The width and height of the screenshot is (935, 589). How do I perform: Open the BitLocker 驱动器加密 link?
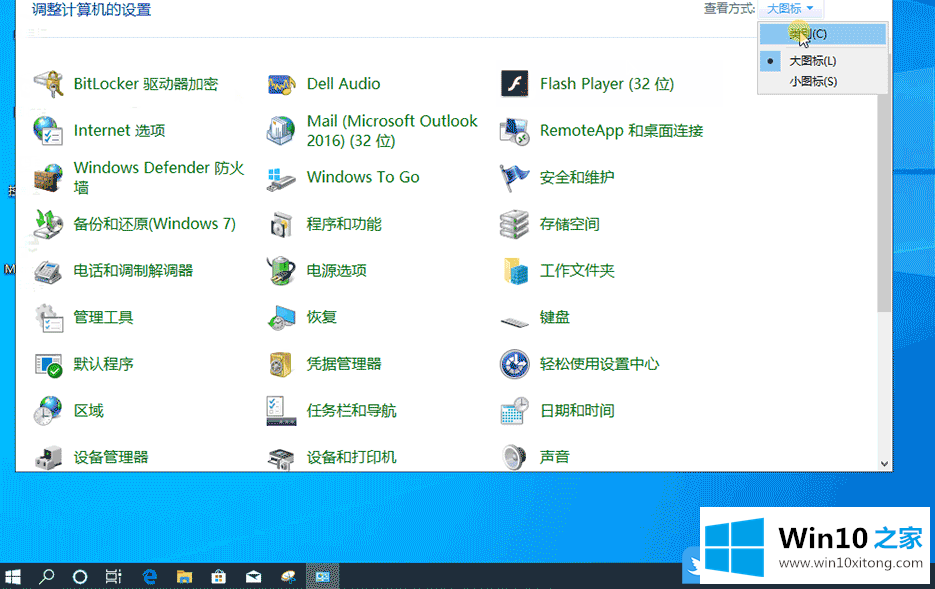click(146, 84)
